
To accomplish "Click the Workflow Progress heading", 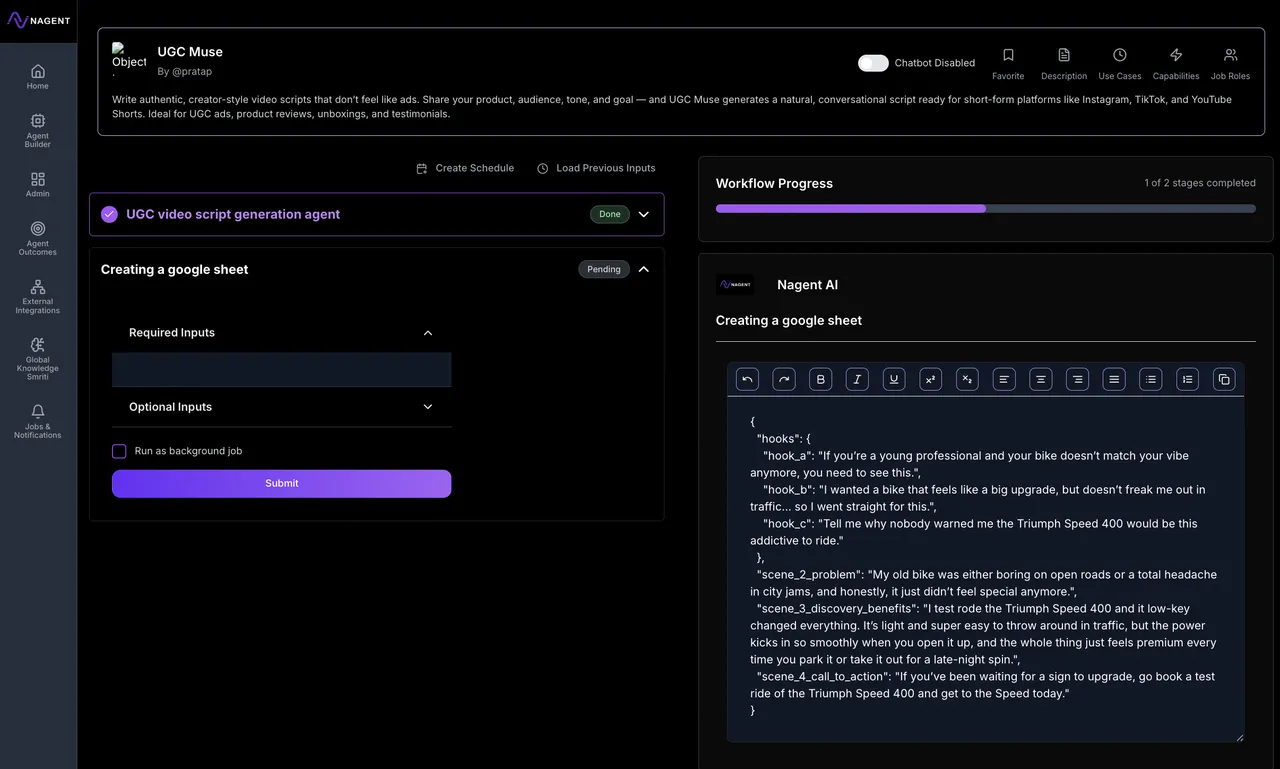I will point(774,184).
